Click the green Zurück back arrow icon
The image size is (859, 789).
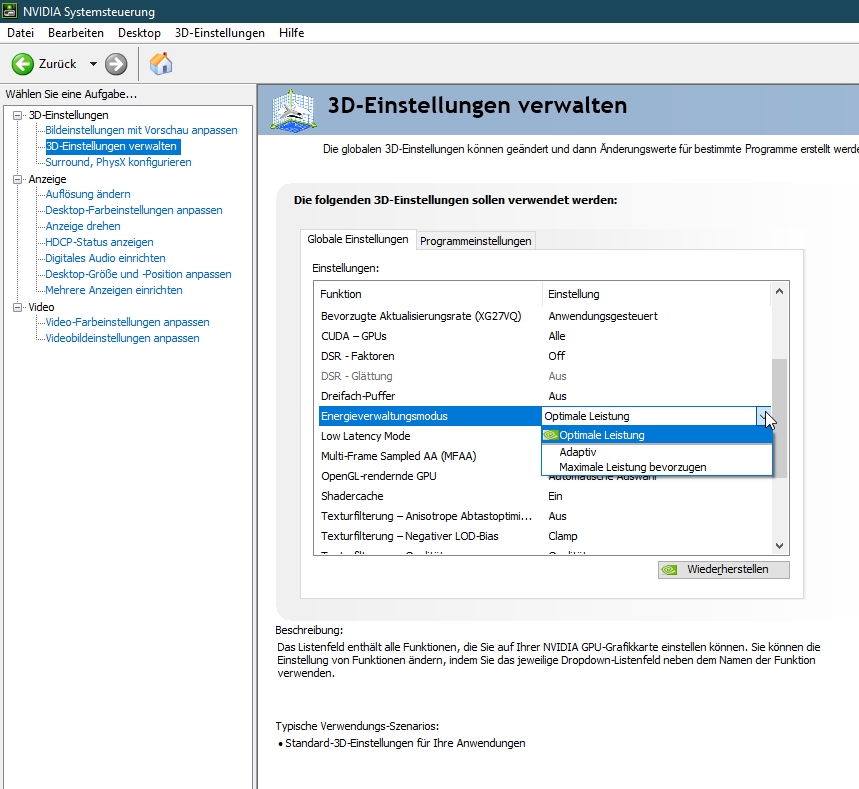(x=22, y=64)
